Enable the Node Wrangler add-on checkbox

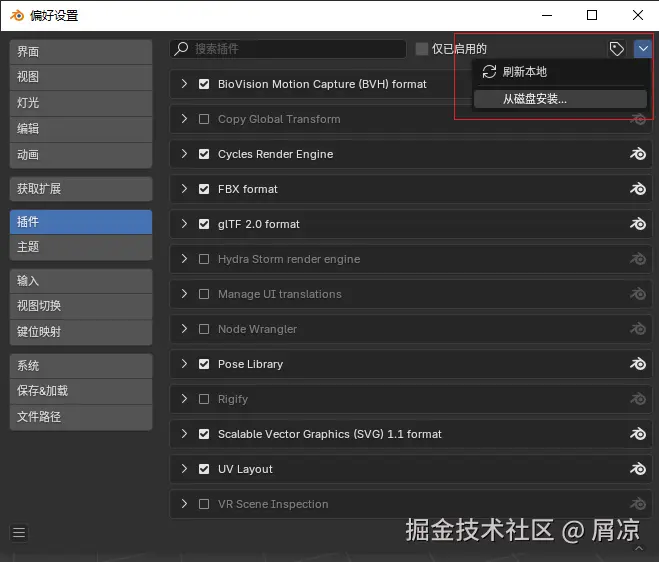point(204,329)
